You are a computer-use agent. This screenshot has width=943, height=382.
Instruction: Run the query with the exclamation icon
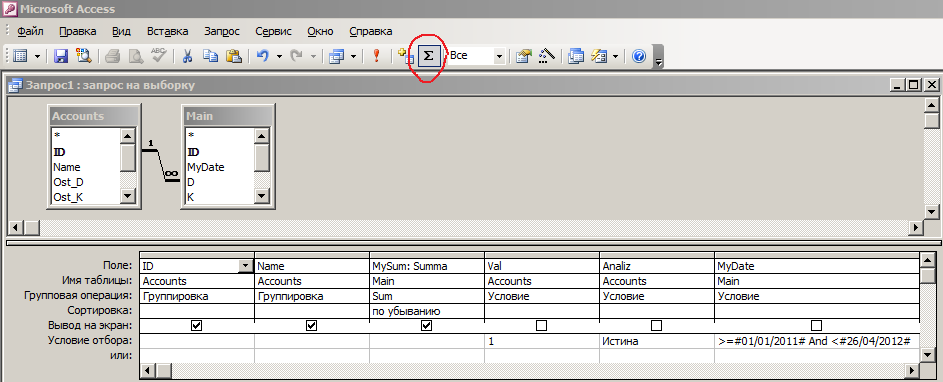point(376,56)
